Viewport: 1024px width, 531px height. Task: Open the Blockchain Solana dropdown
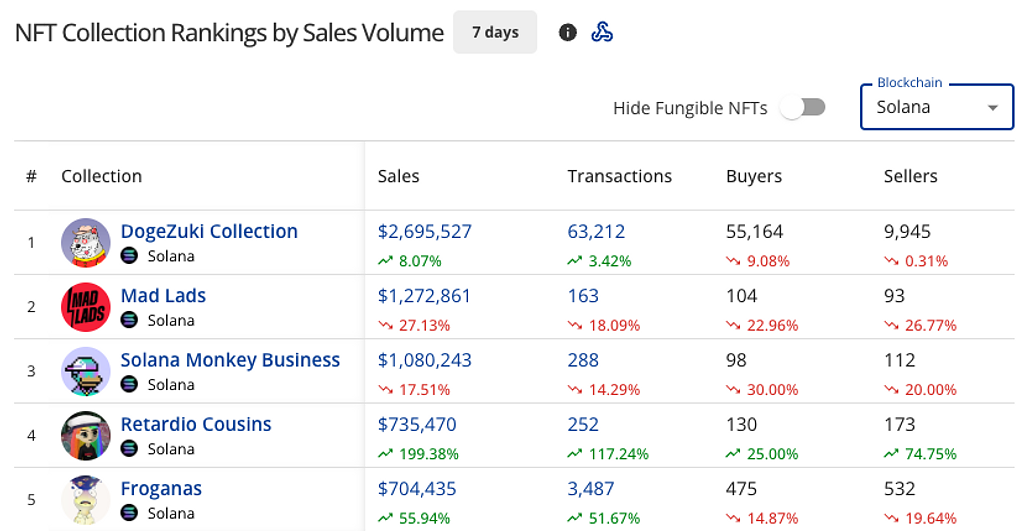(936, 107)
